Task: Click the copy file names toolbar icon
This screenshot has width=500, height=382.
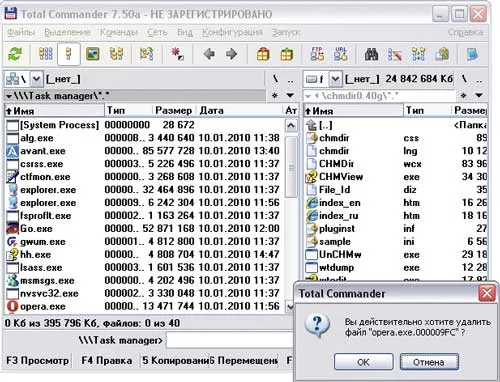Action: pyautogui.click(x=442, y=54)
